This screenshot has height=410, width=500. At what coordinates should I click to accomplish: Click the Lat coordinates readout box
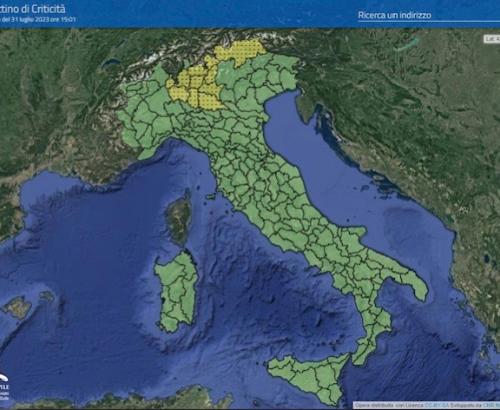pyautogui.click(x=492, y=39)
